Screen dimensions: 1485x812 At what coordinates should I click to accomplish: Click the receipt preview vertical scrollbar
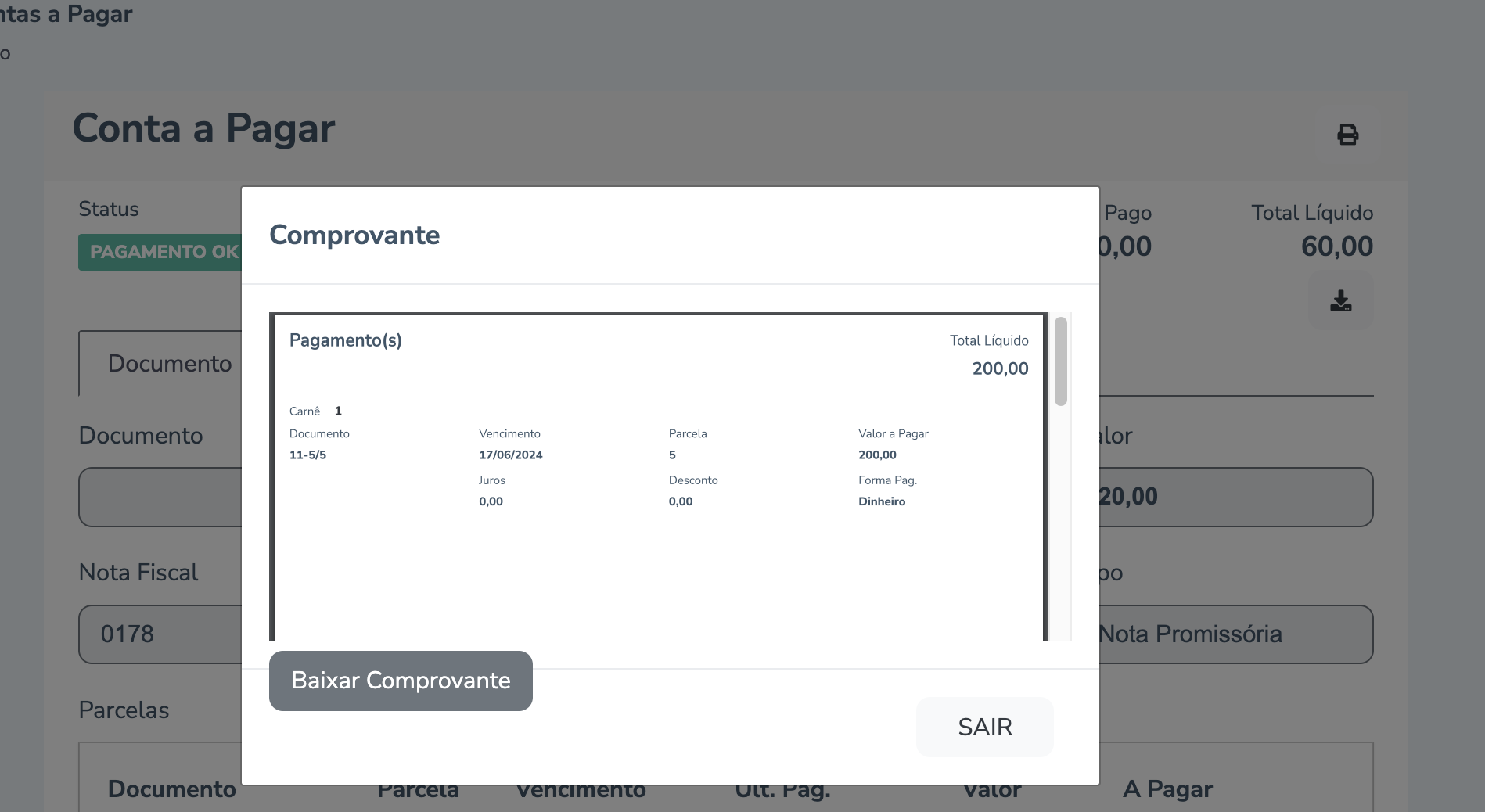click(1061, 361)
